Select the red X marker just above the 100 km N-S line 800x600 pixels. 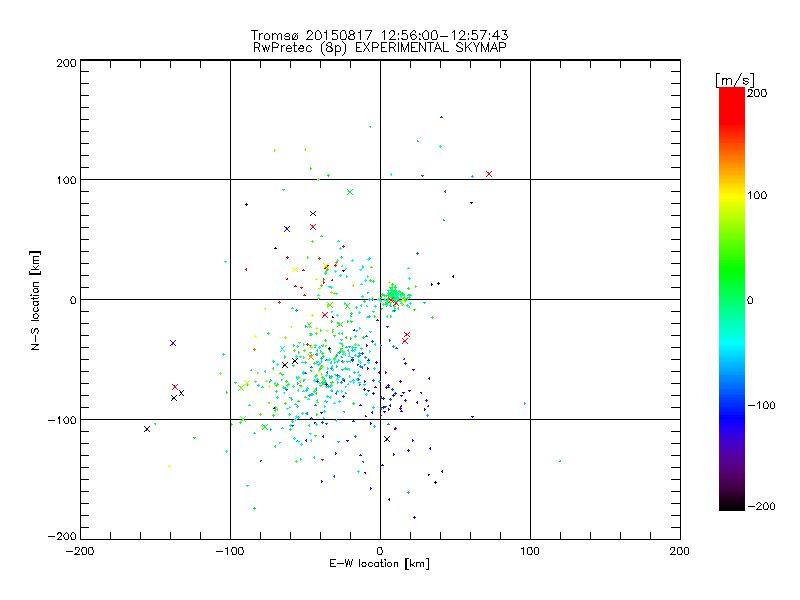pyautogui.click(x=489, y=174)
